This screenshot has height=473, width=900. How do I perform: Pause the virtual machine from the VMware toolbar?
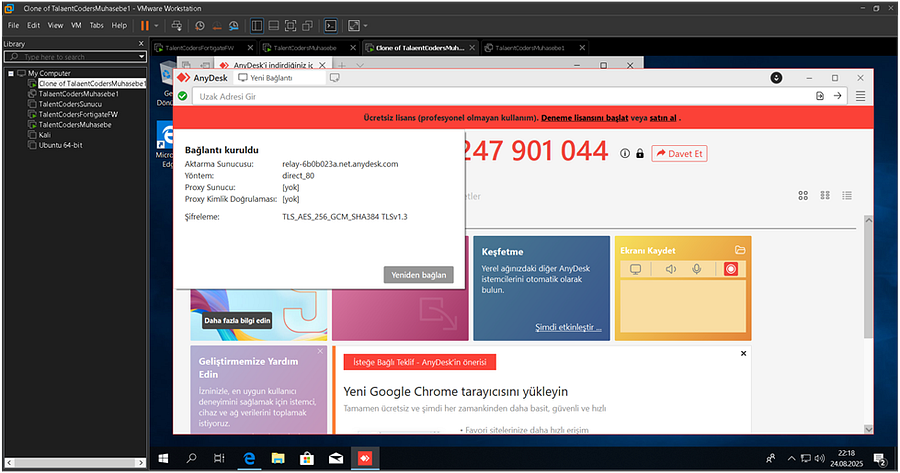click(145, 26)
